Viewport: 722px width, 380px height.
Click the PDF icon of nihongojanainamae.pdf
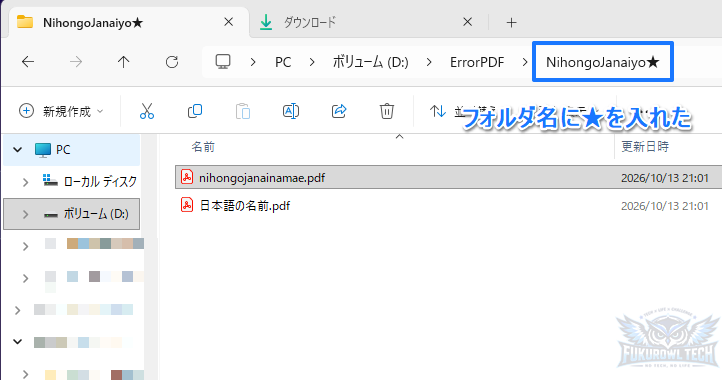pyautogui.click(x=187, y=177)
